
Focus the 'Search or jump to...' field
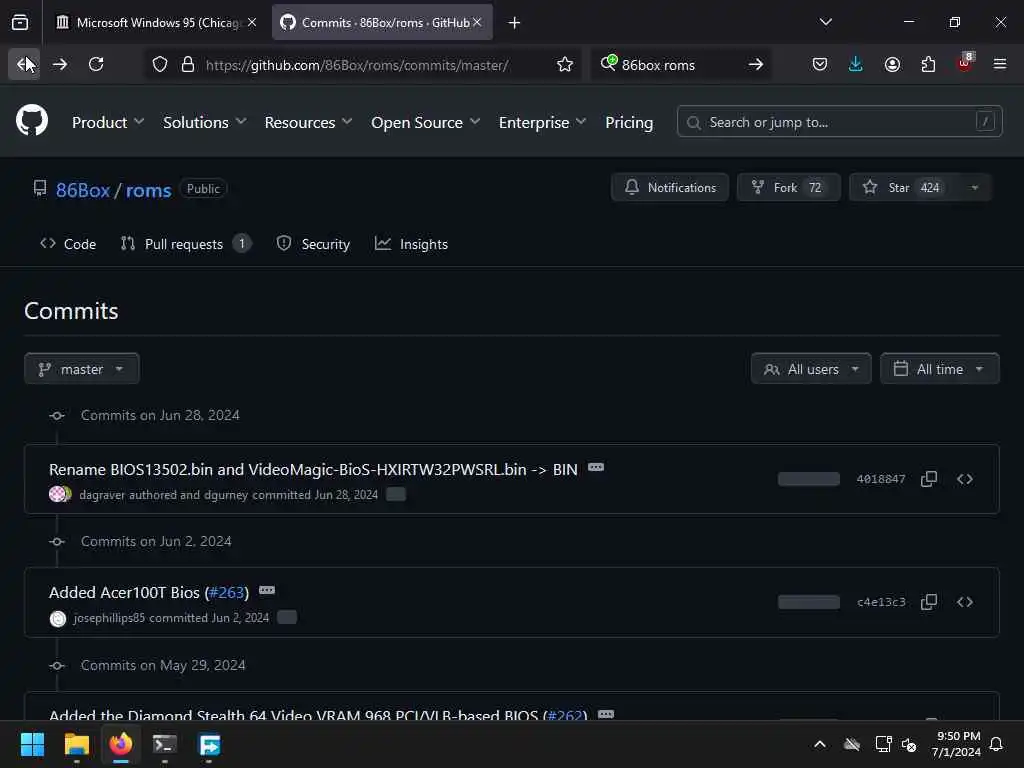[839, 121]
